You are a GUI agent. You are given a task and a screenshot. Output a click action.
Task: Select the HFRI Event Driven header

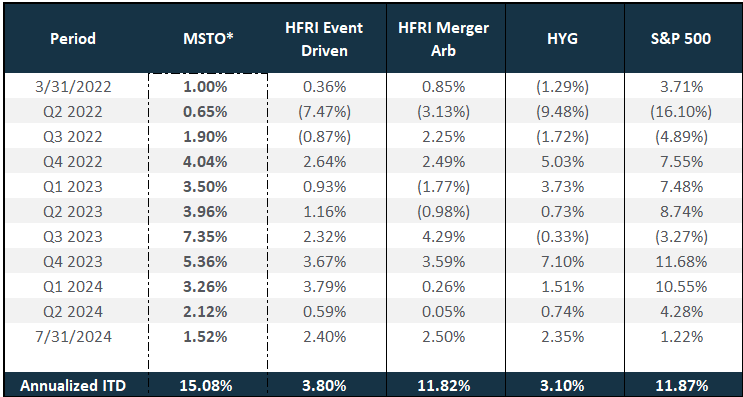[x=324, y=38]
